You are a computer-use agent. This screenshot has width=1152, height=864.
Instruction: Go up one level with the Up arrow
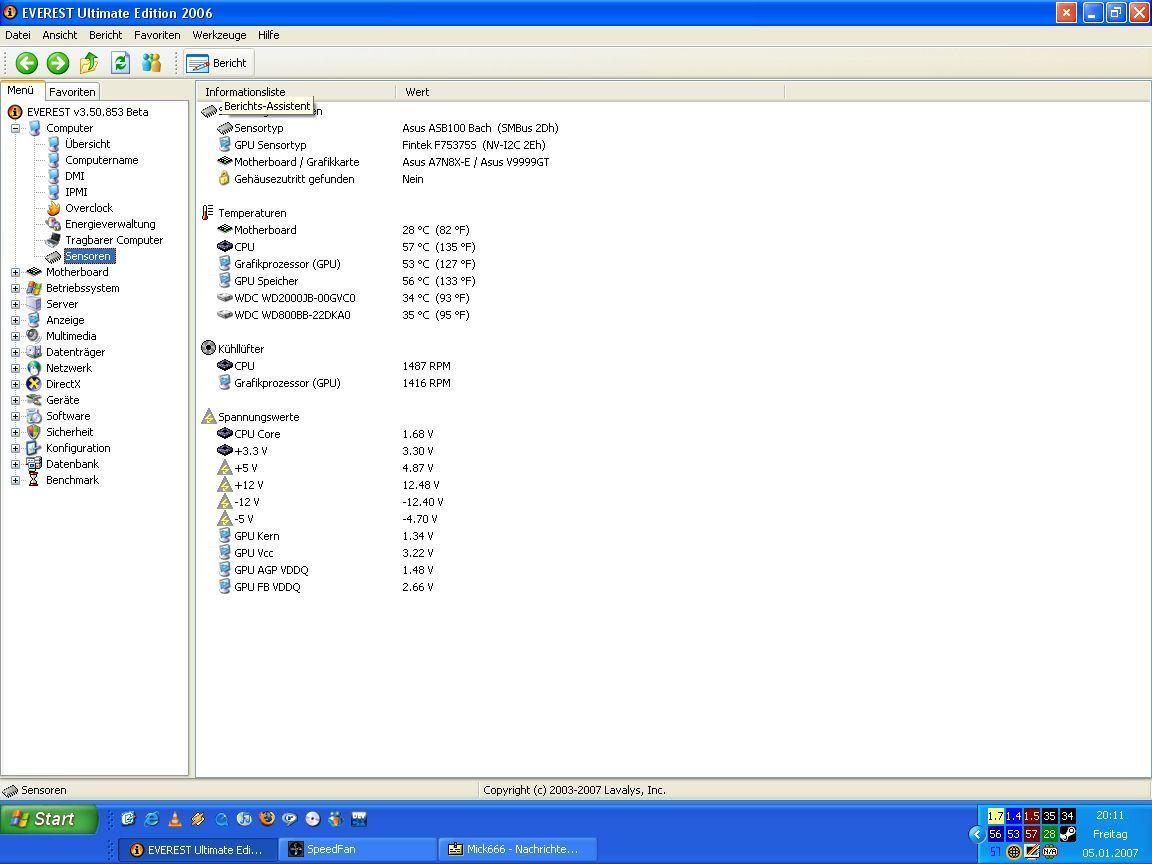click(x=89, y=63)
